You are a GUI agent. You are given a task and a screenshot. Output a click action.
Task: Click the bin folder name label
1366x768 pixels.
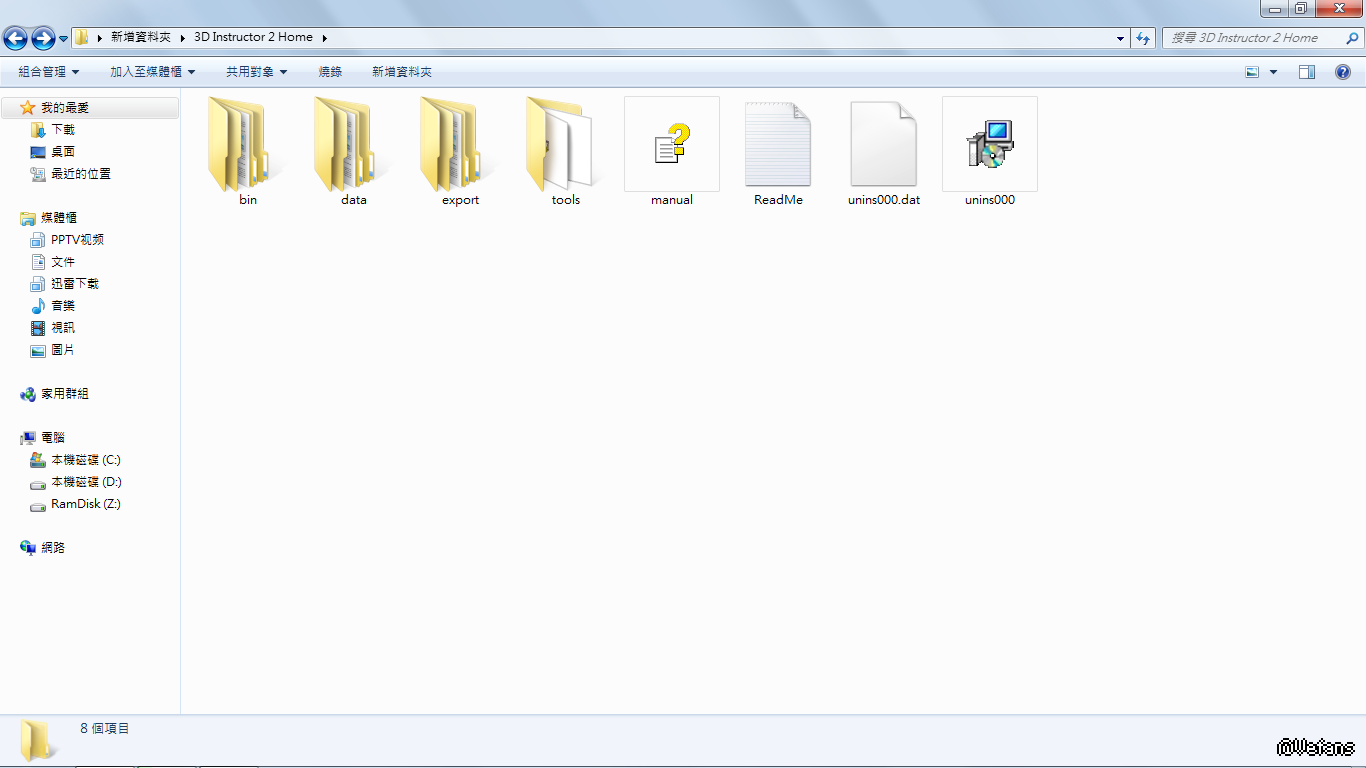tap(248, 200)
